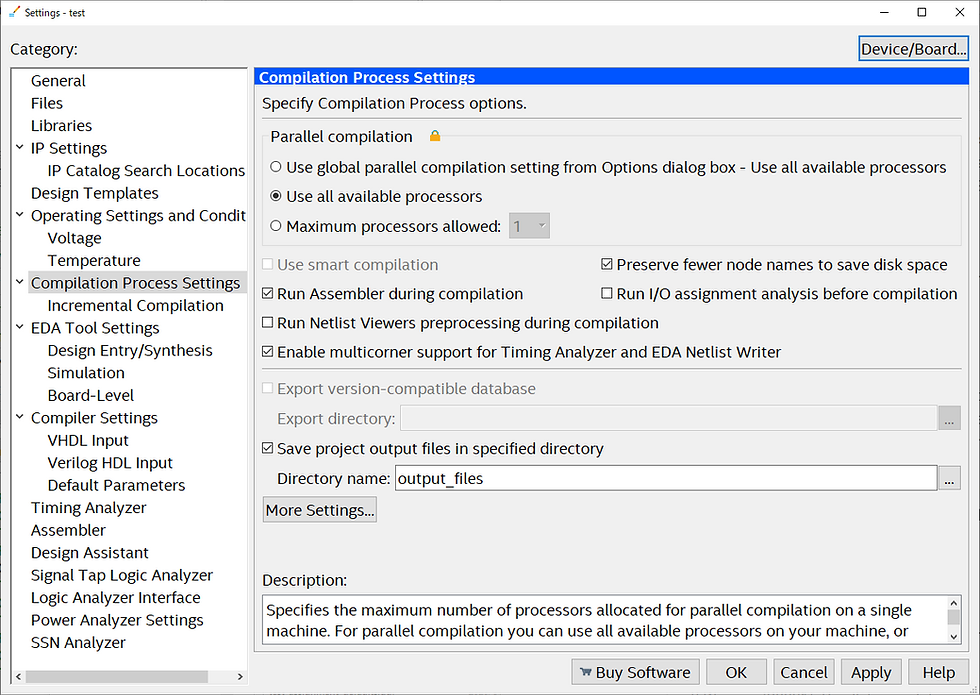The height and width of the screenshot is (695, 980).
Task: Toggle Preserve fewer node names checkbox
Action: tap(607, 264)
